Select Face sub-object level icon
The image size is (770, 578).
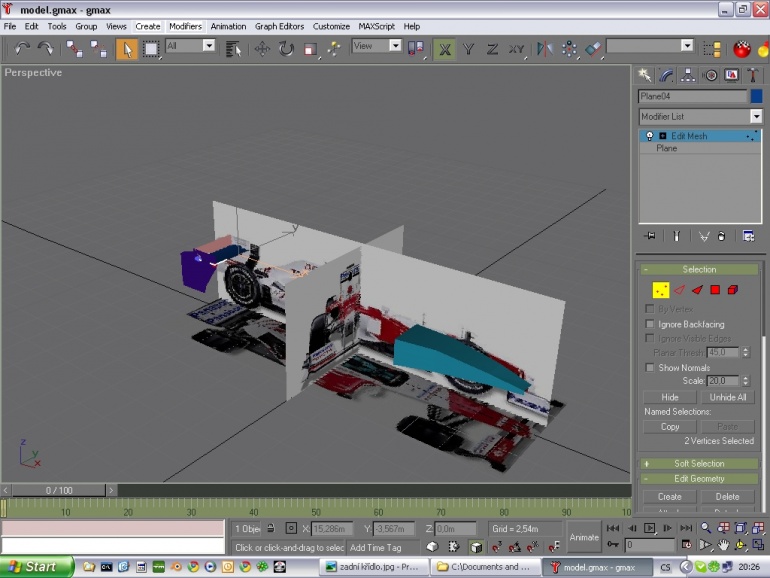click(697, 290)
